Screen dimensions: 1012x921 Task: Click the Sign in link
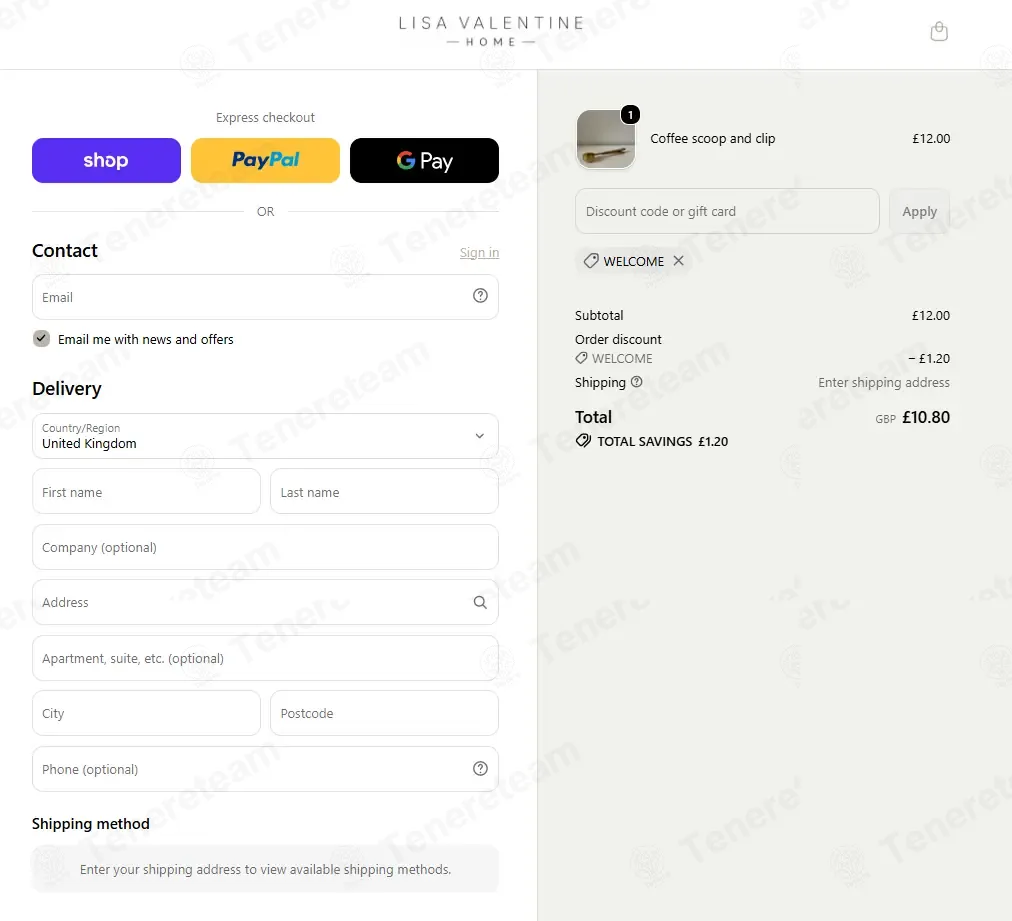[479, 252]
